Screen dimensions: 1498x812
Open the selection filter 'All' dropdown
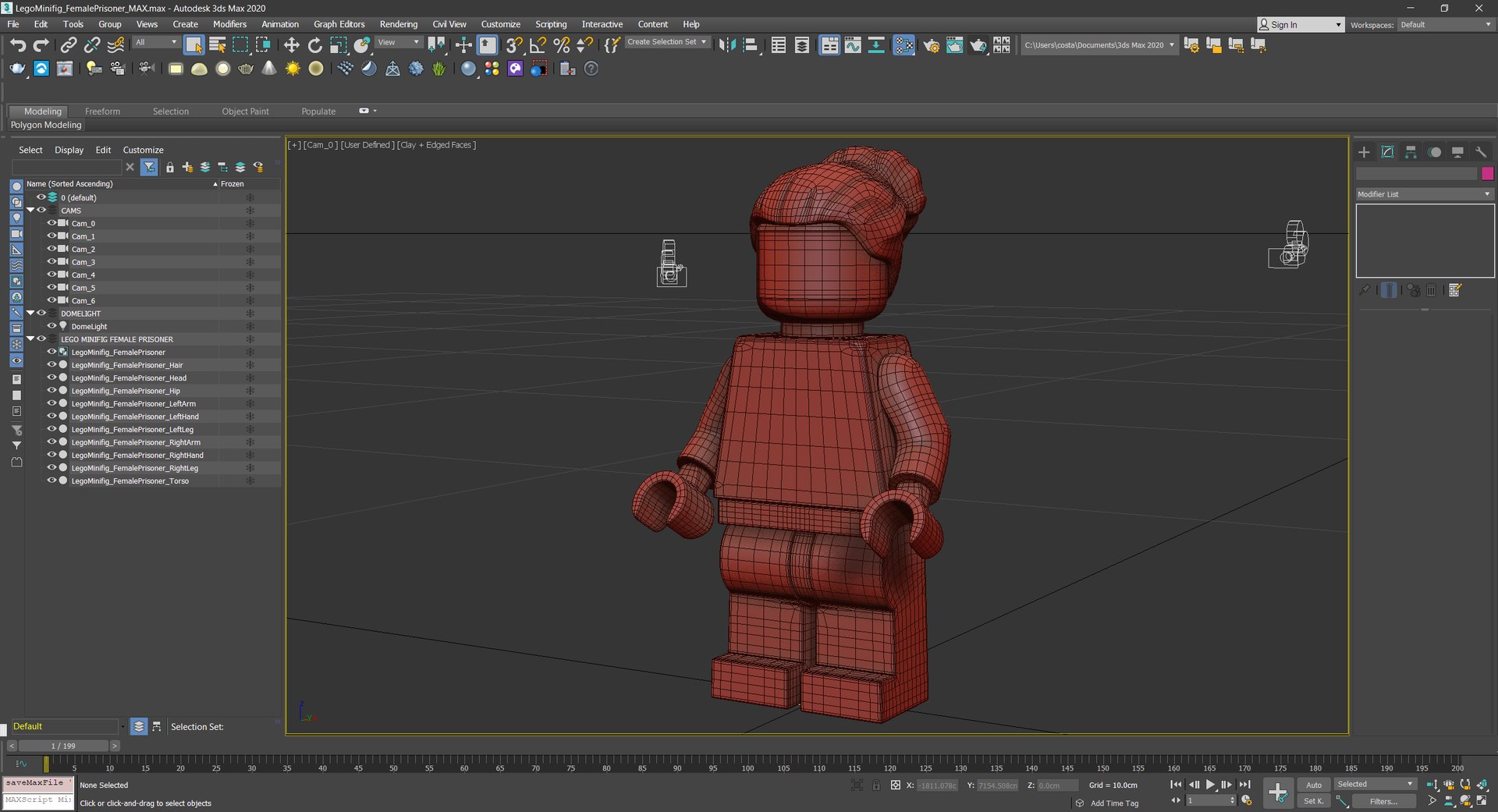click(156, 42)
